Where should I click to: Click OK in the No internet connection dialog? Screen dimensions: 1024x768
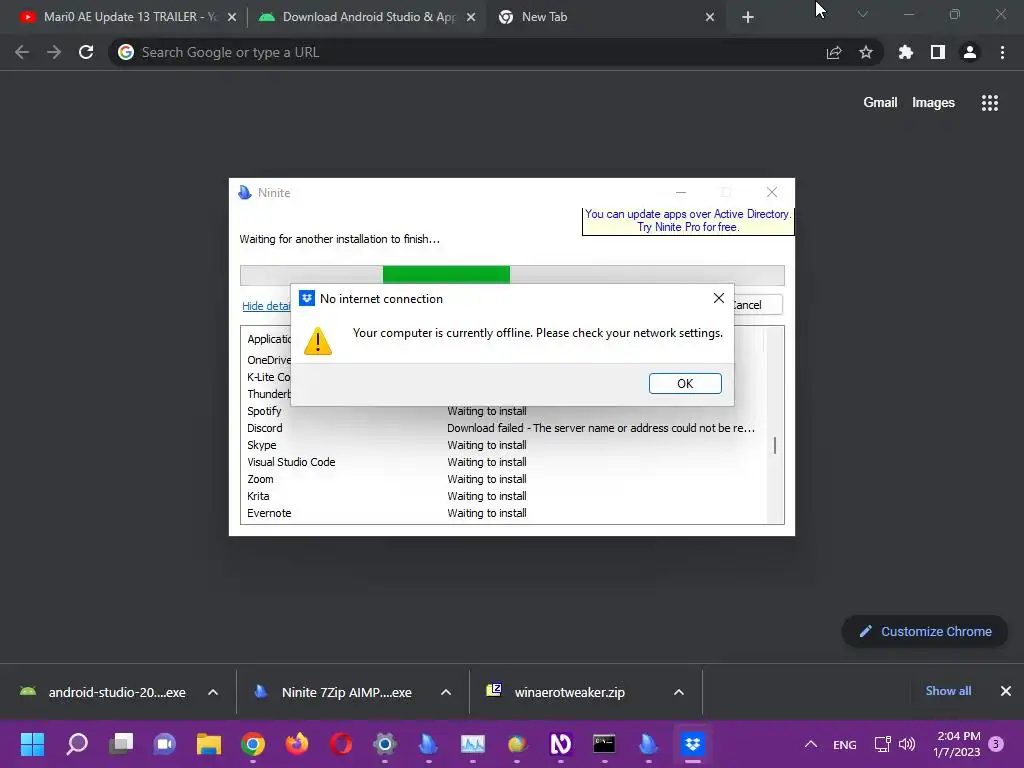click(685, 383)
